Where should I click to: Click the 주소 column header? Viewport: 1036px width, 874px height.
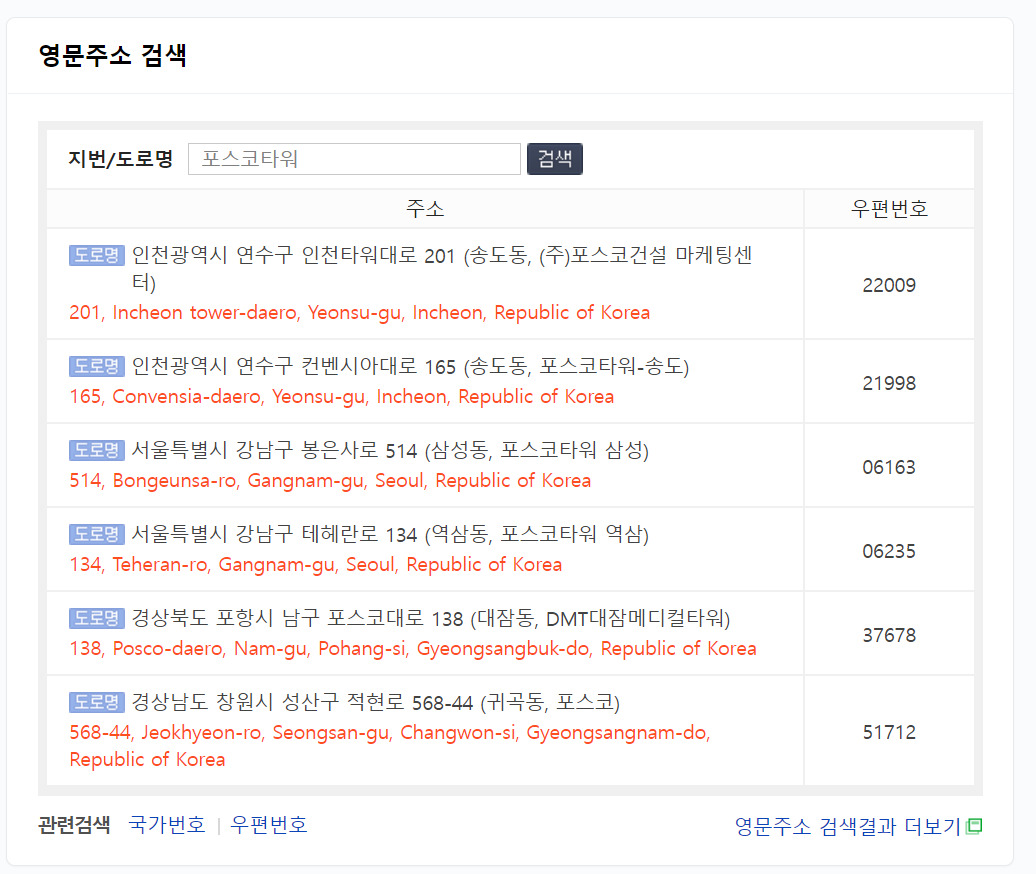[425, 209]
